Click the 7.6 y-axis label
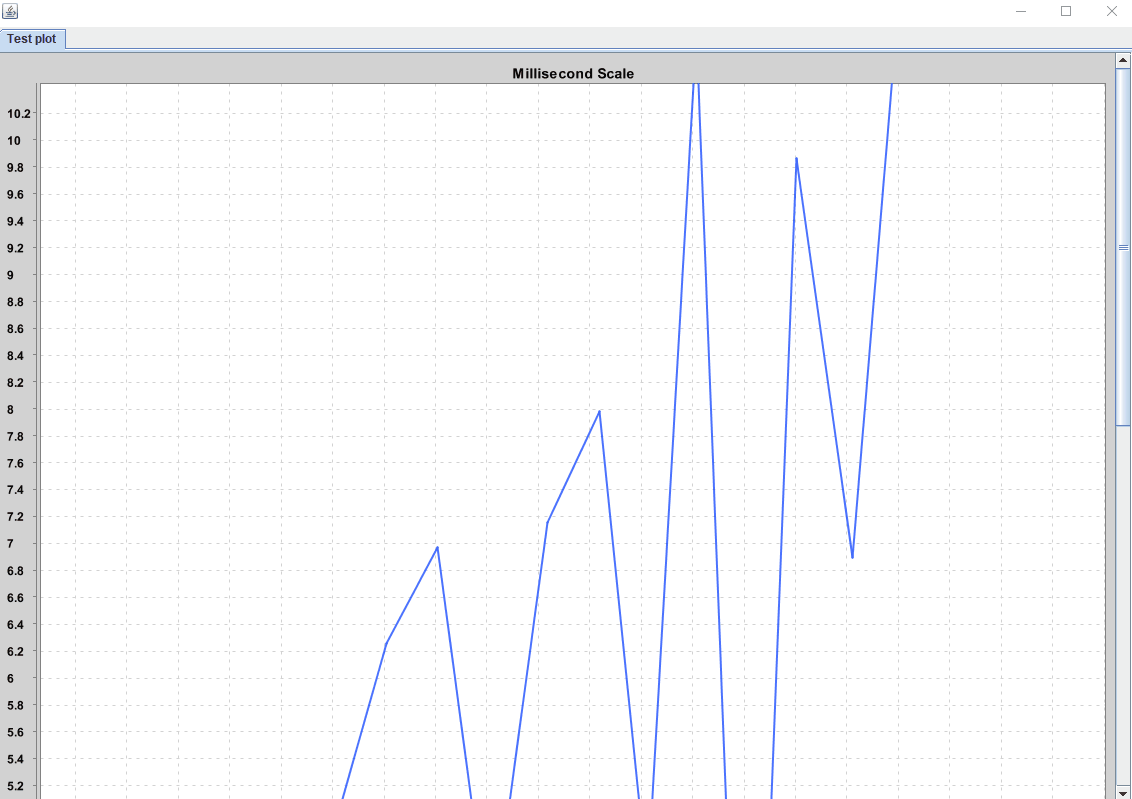 [x=15, y=463]
